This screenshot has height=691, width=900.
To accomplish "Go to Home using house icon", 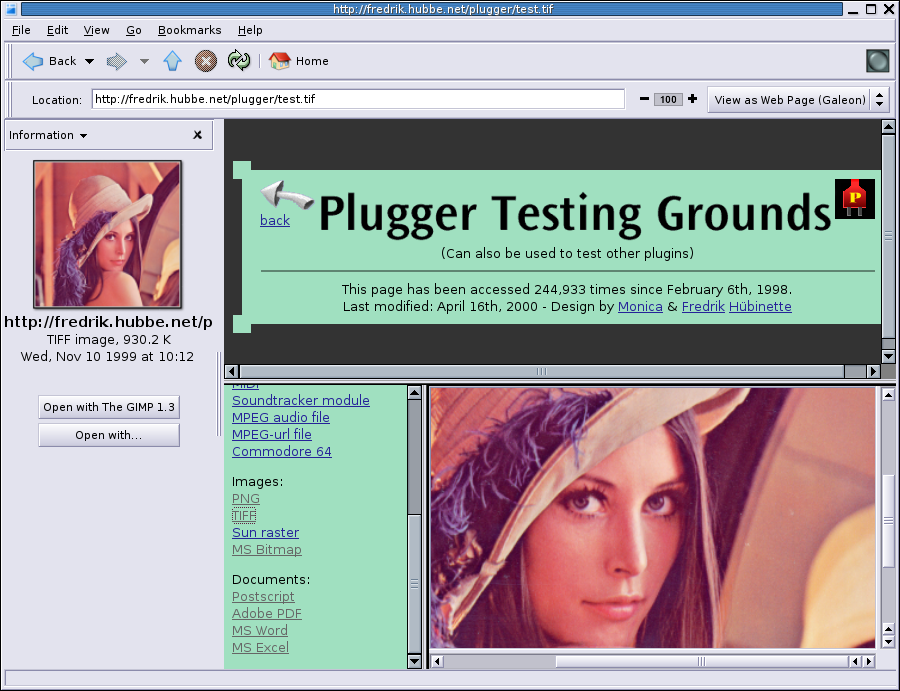I will tap(280, 61).
